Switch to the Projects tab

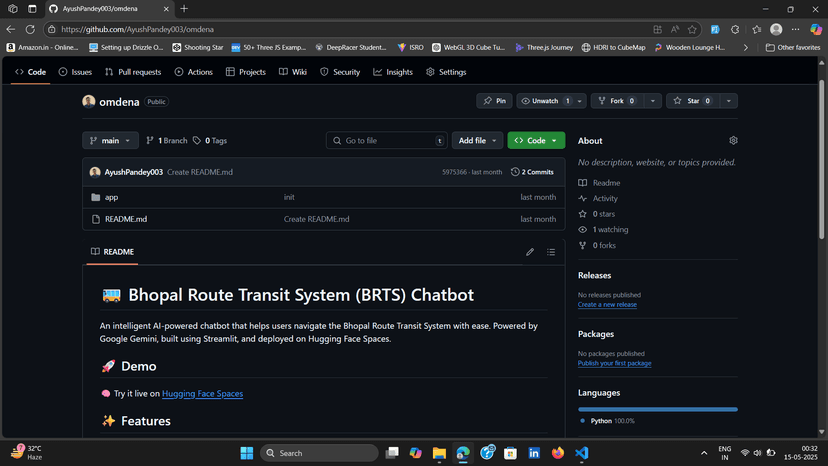[x=246, y=72]
